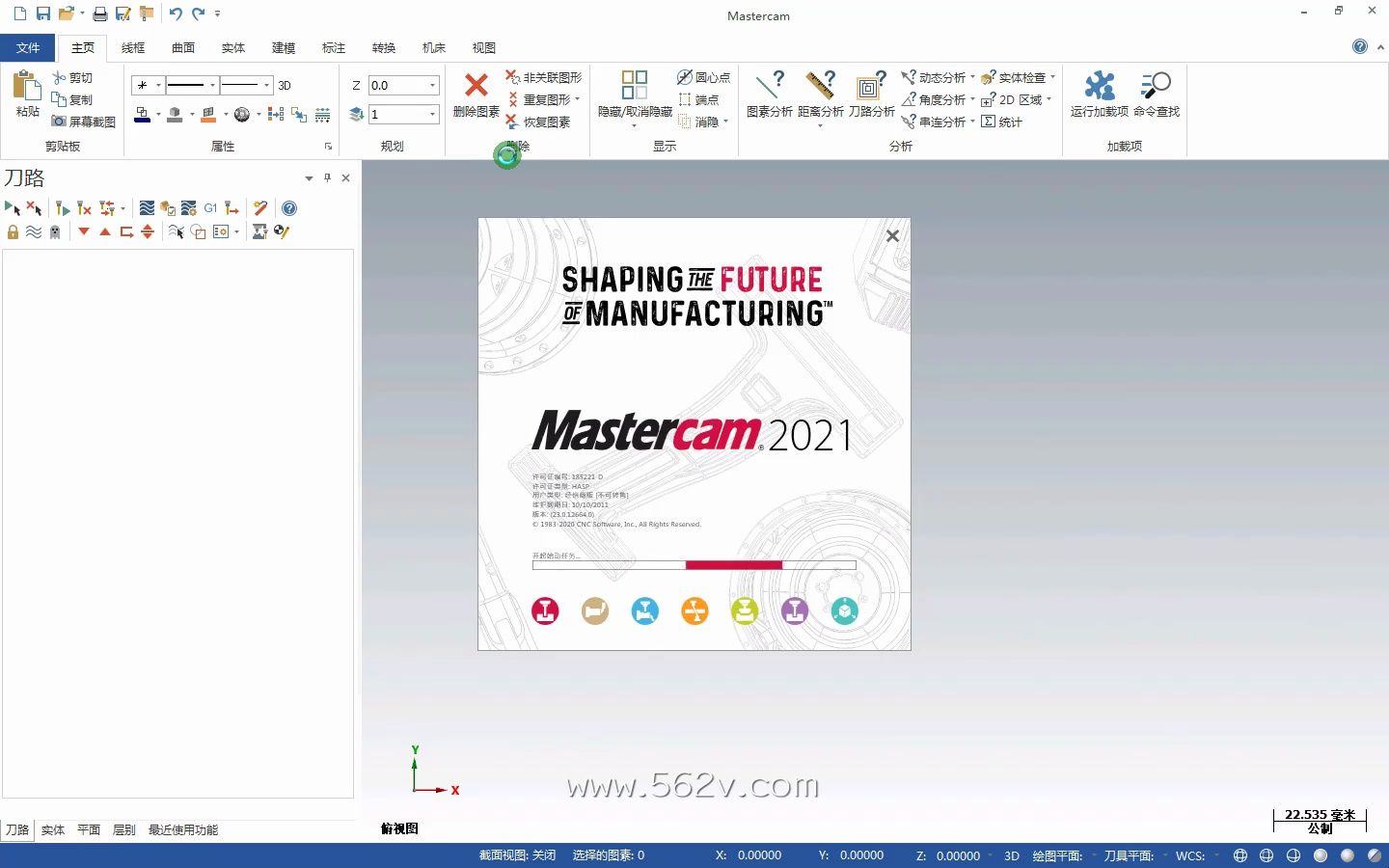Viewport: 1389px width, 868px height.
Task: Move insert arrow up one item
Action: 105,231
